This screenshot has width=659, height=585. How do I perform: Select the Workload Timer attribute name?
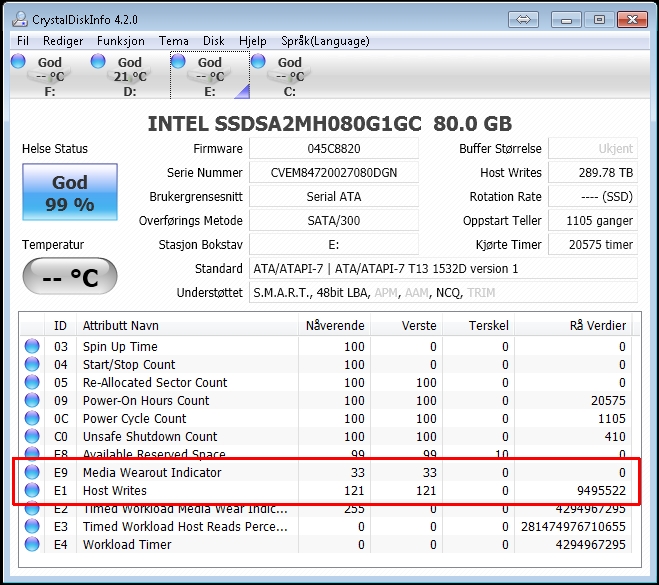(127, 545)
